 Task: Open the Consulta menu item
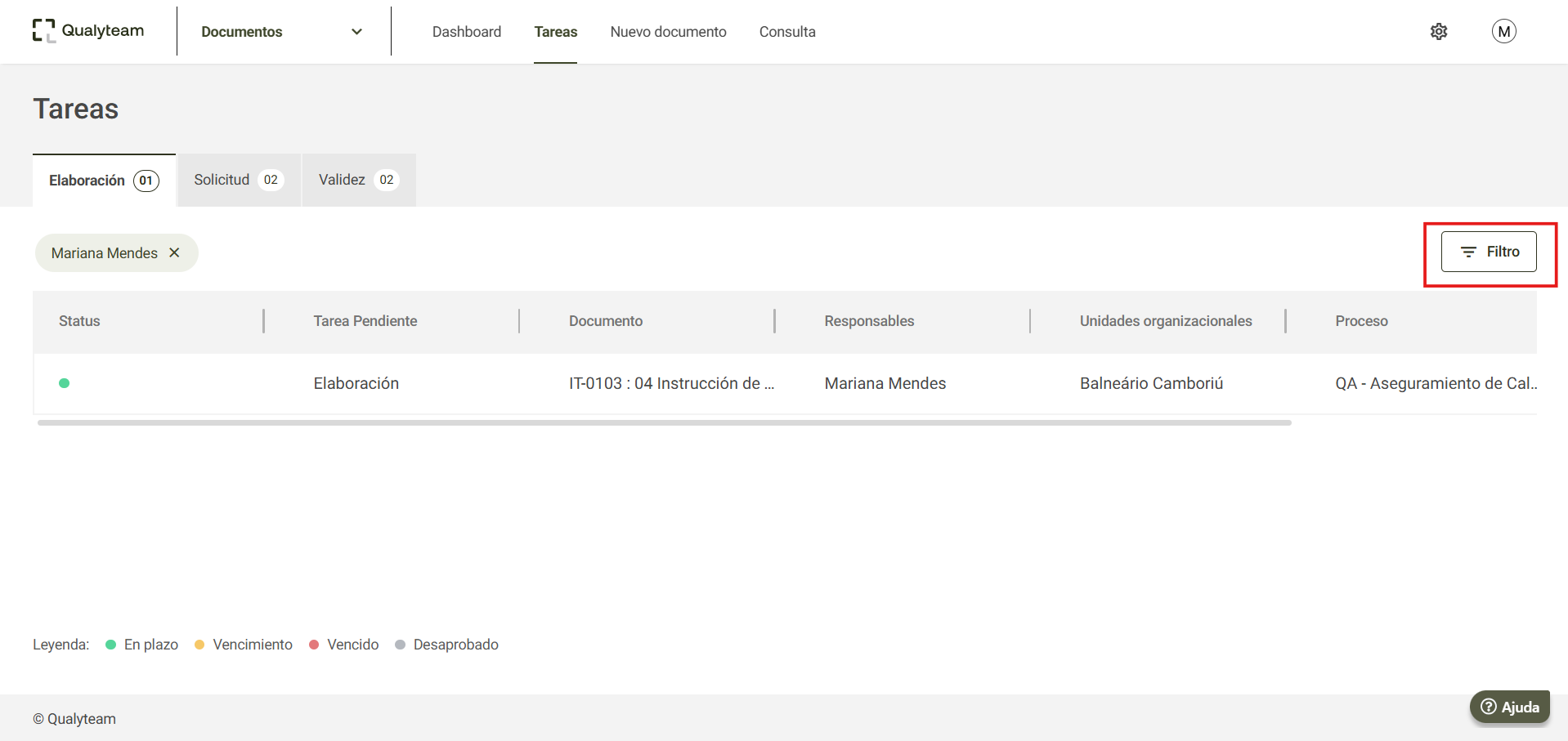pyautogui.click(x=787, y=32)
